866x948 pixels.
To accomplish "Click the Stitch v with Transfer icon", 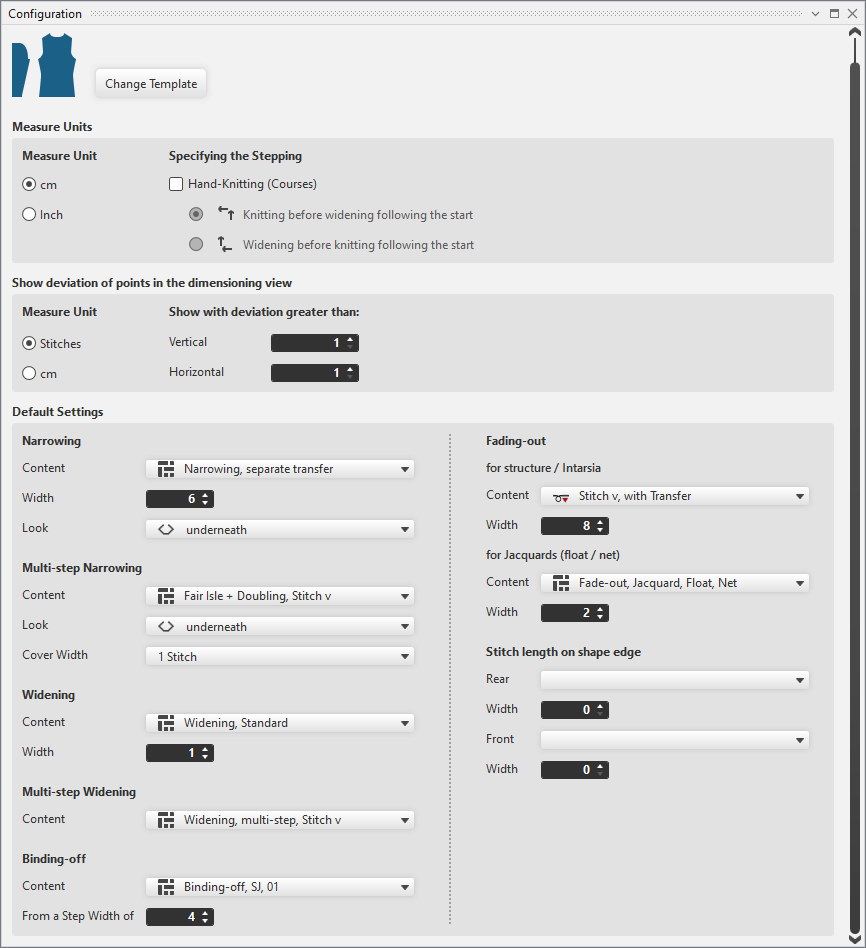I will tap(560, 496).
